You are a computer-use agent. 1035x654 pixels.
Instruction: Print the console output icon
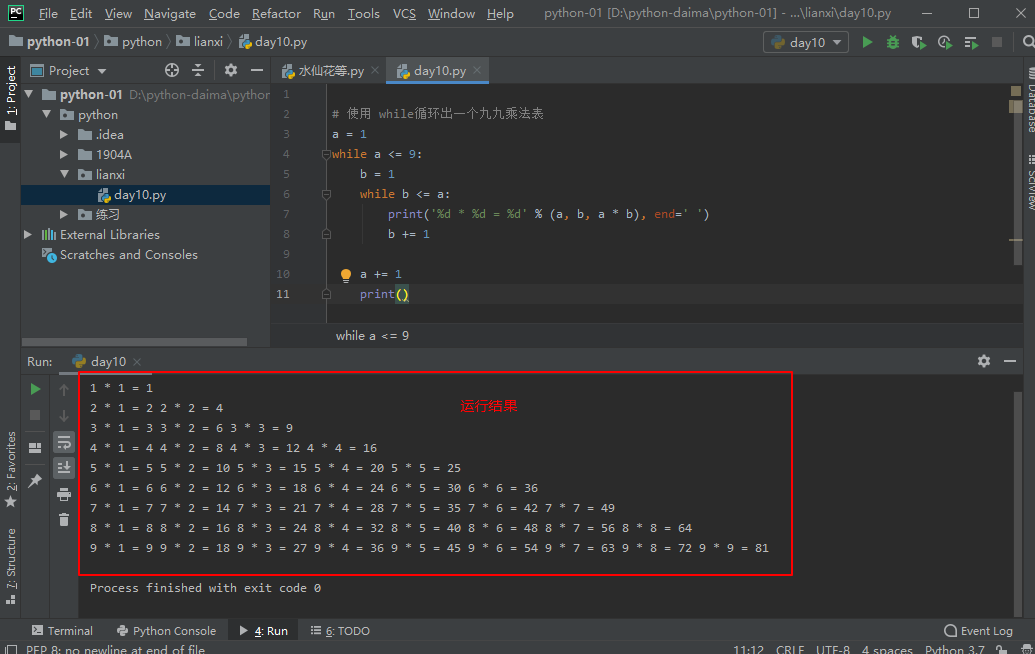[63, 494]
